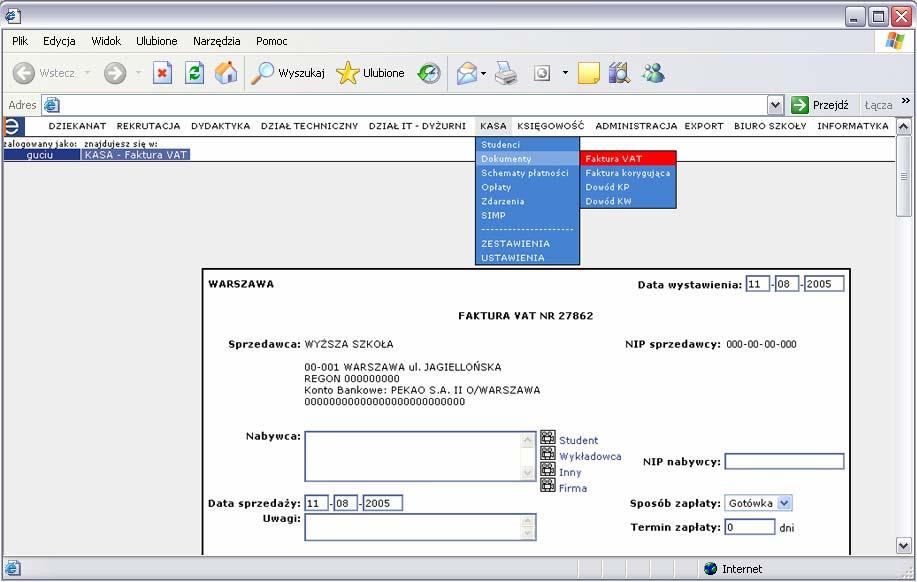Click the Przejdź go button

pyautogui.click(x=820, y=105)
